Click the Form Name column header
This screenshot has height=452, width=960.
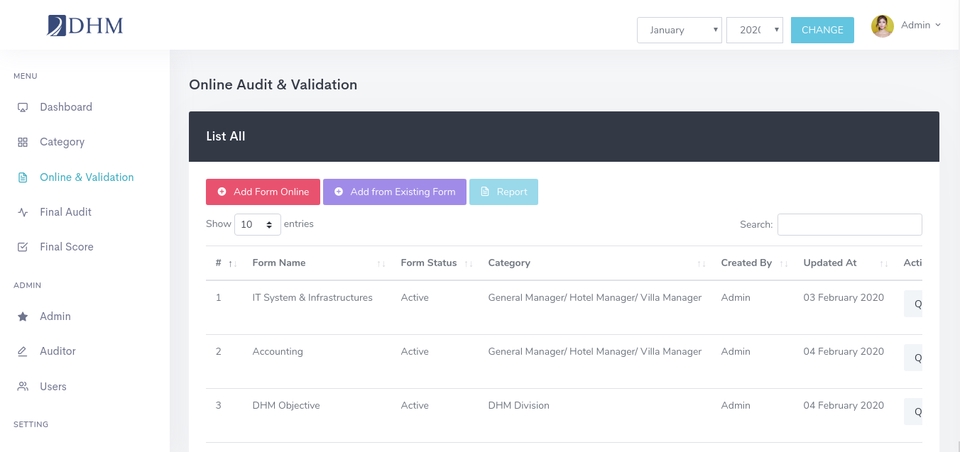(279, 263)
